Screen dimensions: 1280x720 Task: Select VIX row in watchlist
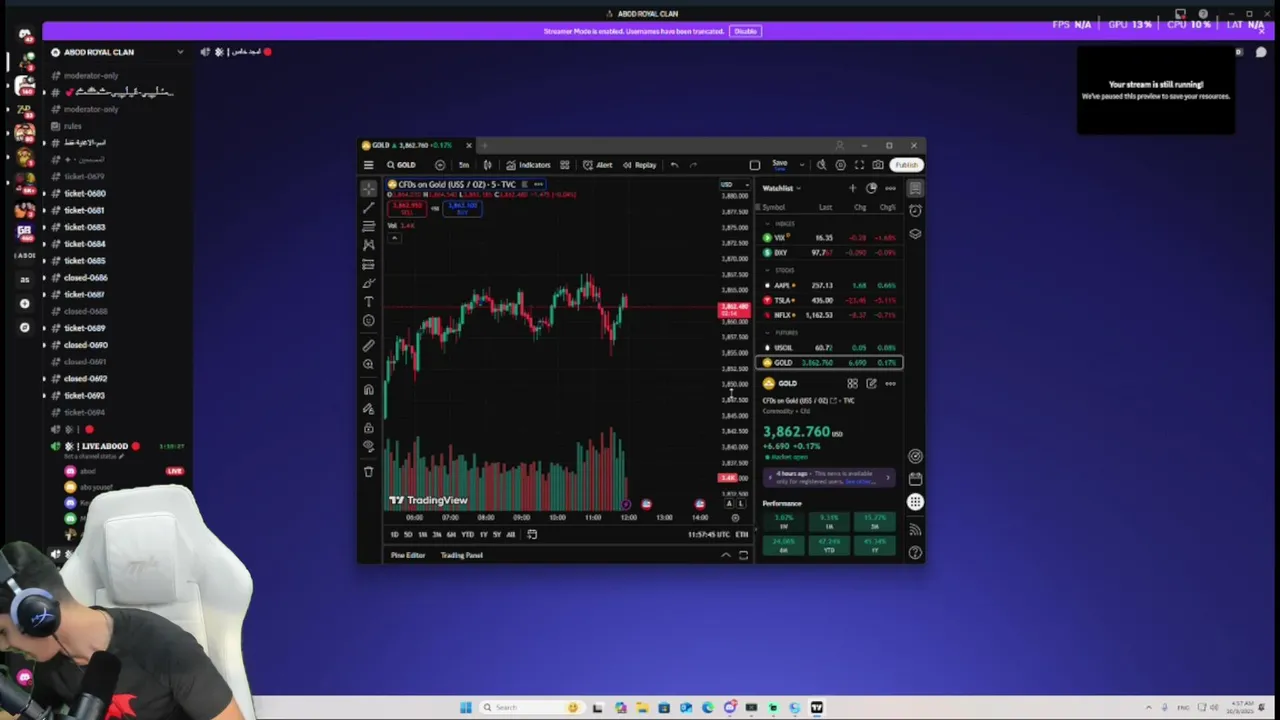click(x=831, y=238)
